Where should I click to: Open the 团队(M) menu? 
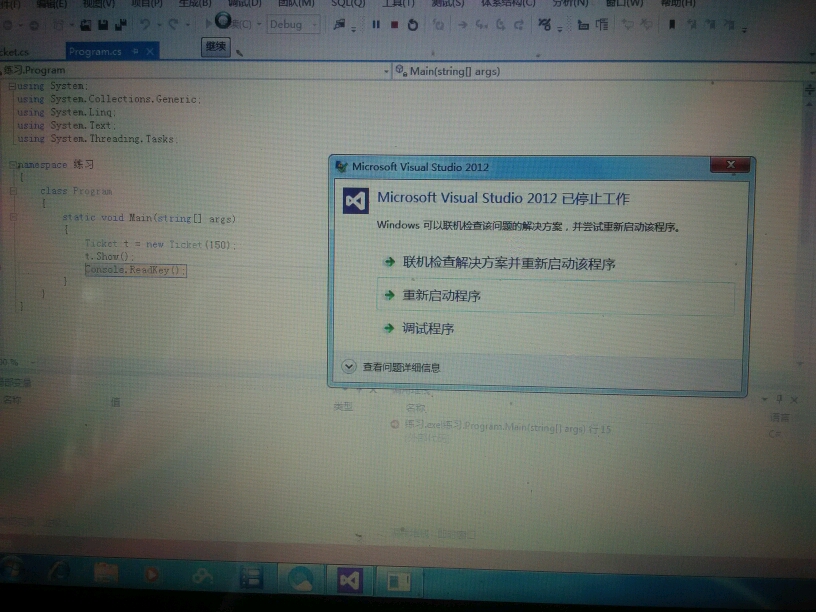click(x=296, y=4)
